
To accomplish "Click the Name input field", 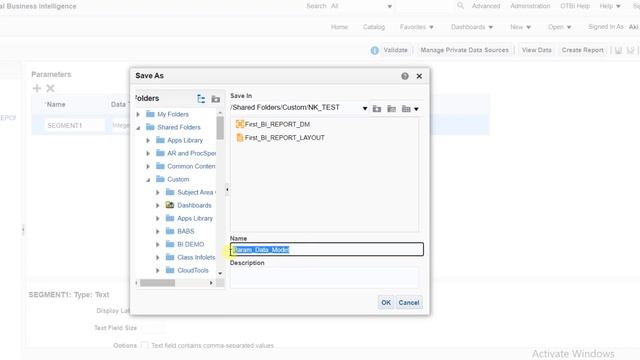I will [x=327, y=249].
